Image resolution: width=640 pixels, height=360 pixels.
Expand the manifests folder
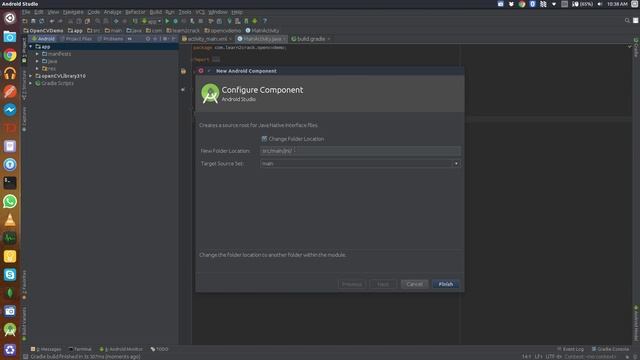point(37,54)
